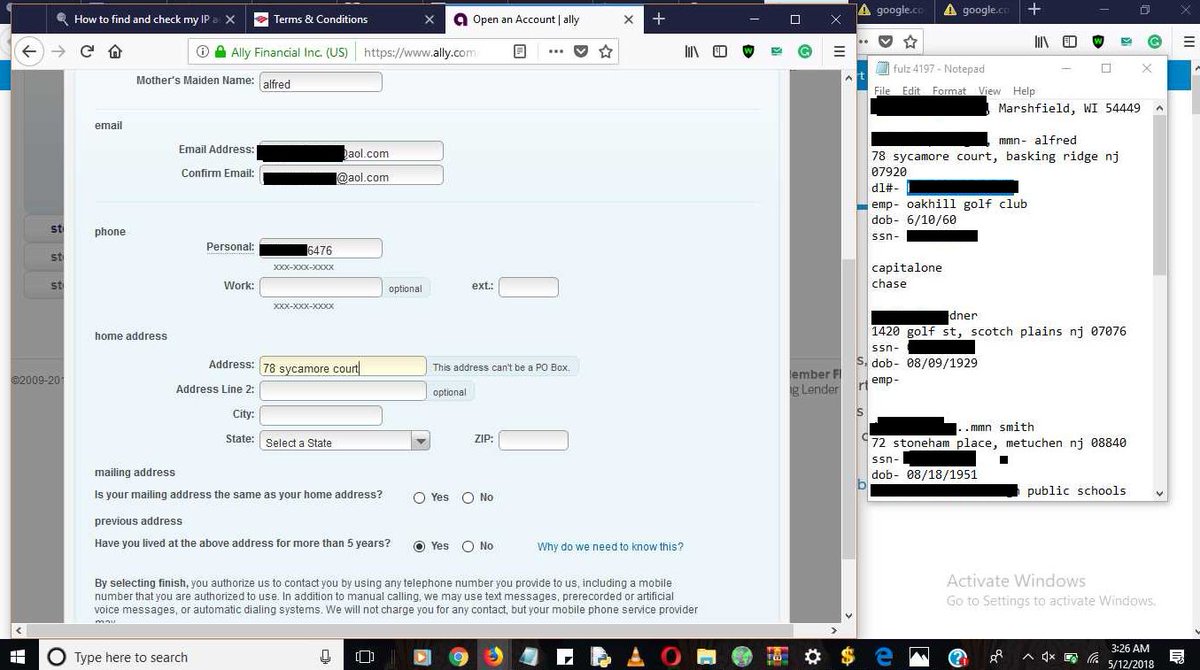Open File Explorer from the taskbar
The height and width of the screenshot is (670, 1200).
click(706, 657)
